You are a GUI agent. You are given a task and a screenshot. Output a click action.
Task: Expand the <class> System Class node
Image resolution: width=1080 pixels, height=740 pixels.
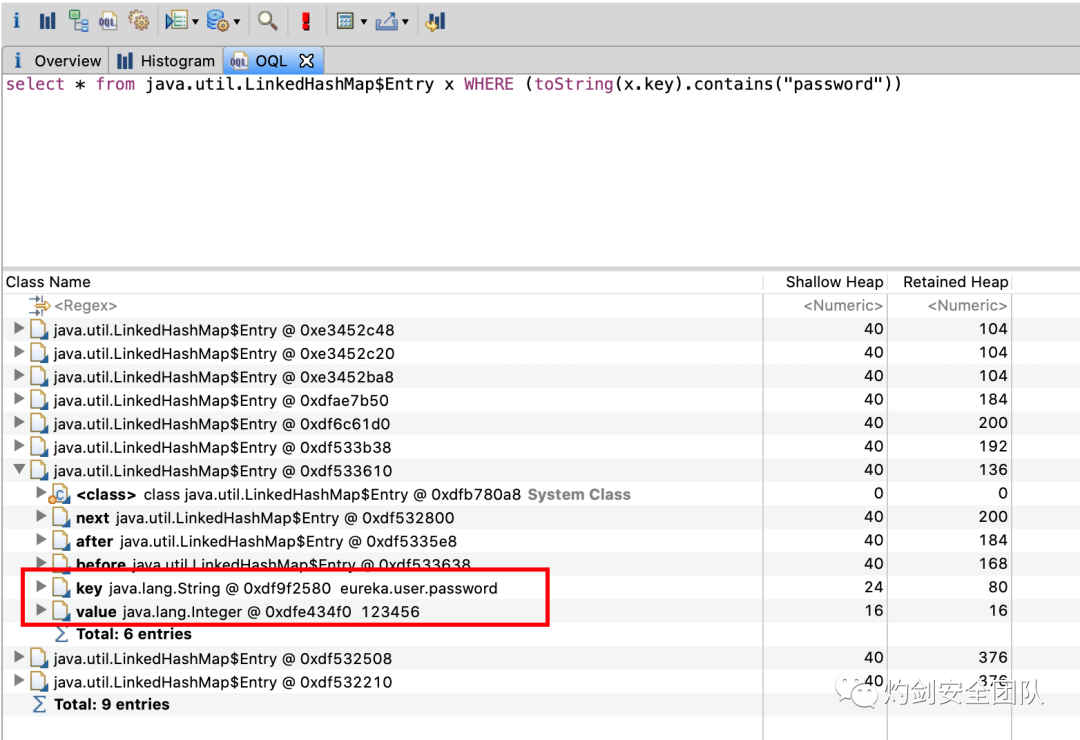41,493
